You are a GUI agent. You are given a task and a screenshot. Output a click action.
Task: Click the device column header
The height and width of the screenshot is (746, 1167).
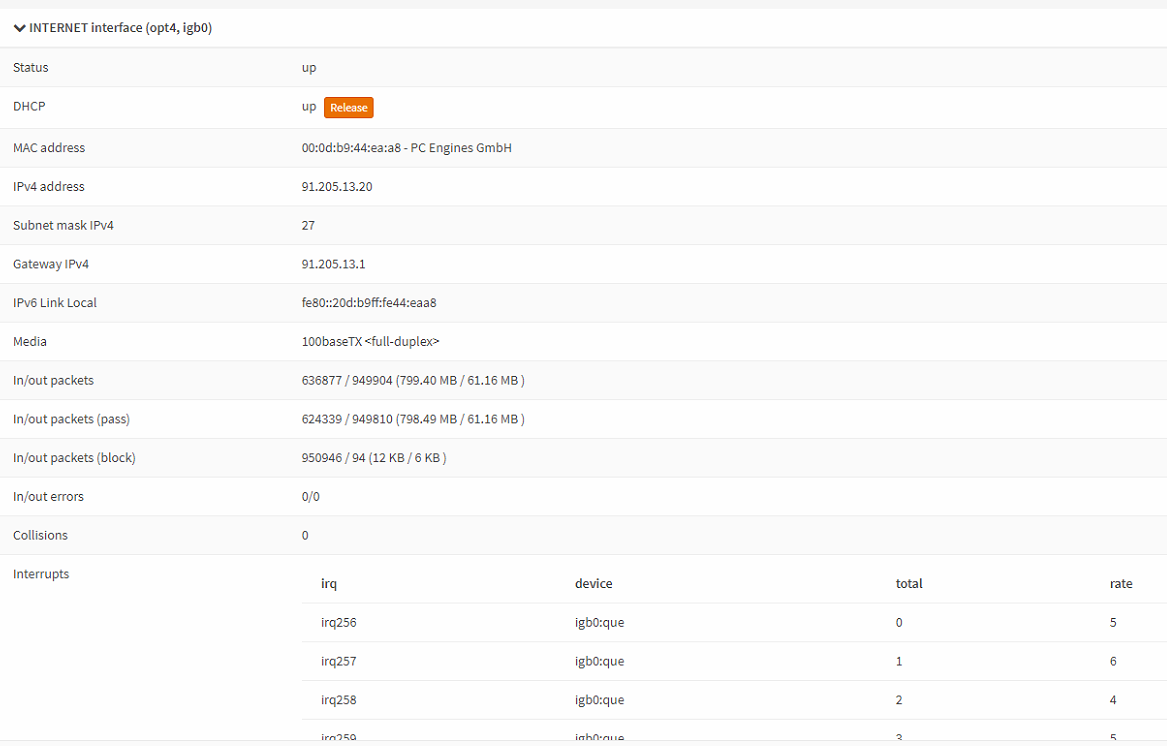tap(593, 584)
